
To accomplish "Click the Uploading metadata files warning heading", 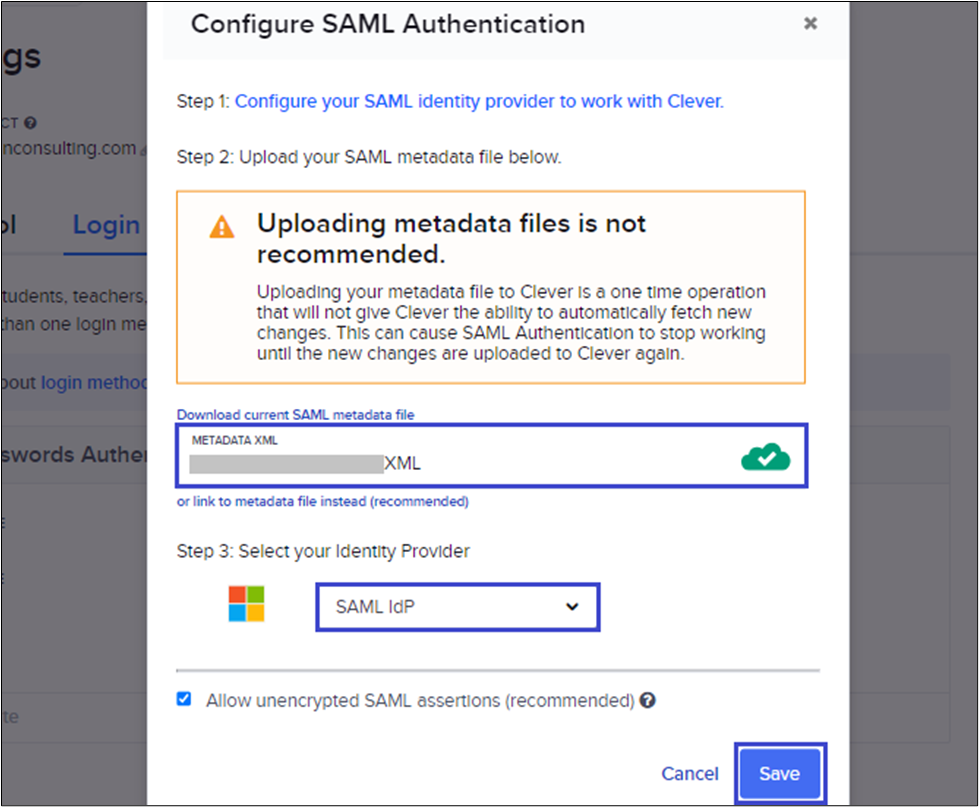I will pos(451,238).
